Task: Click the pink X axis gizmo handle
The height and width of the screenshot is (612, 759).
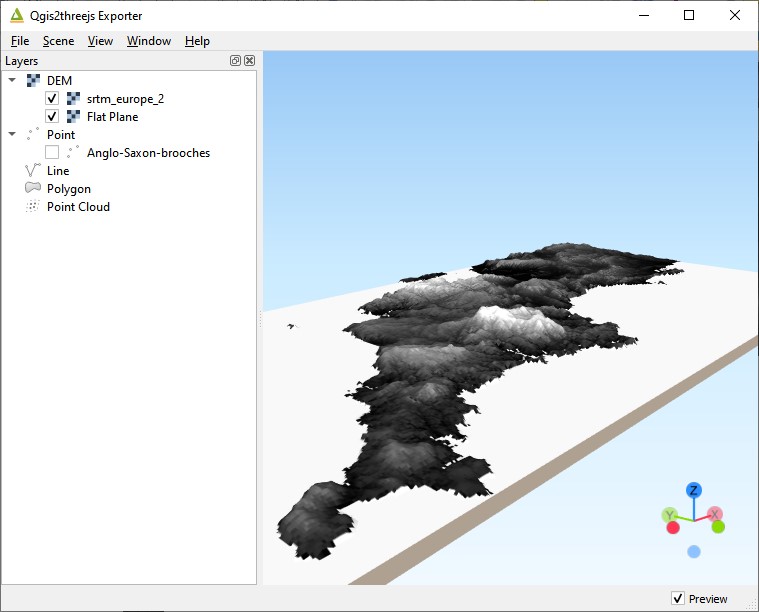Action: click(715, 514)
